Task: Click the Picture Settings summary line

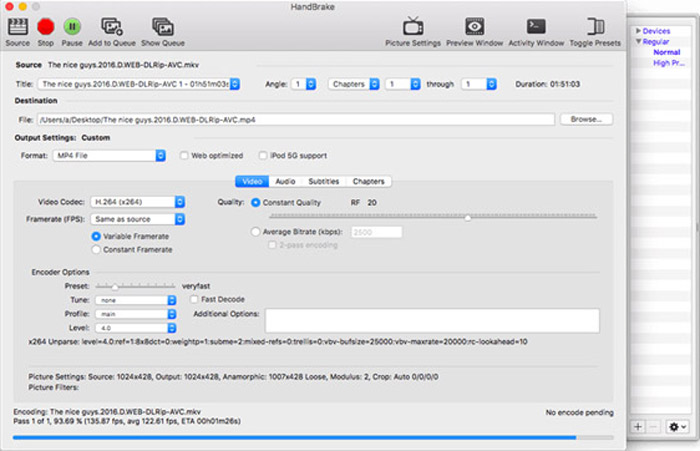Action: [x=233, y=377]
